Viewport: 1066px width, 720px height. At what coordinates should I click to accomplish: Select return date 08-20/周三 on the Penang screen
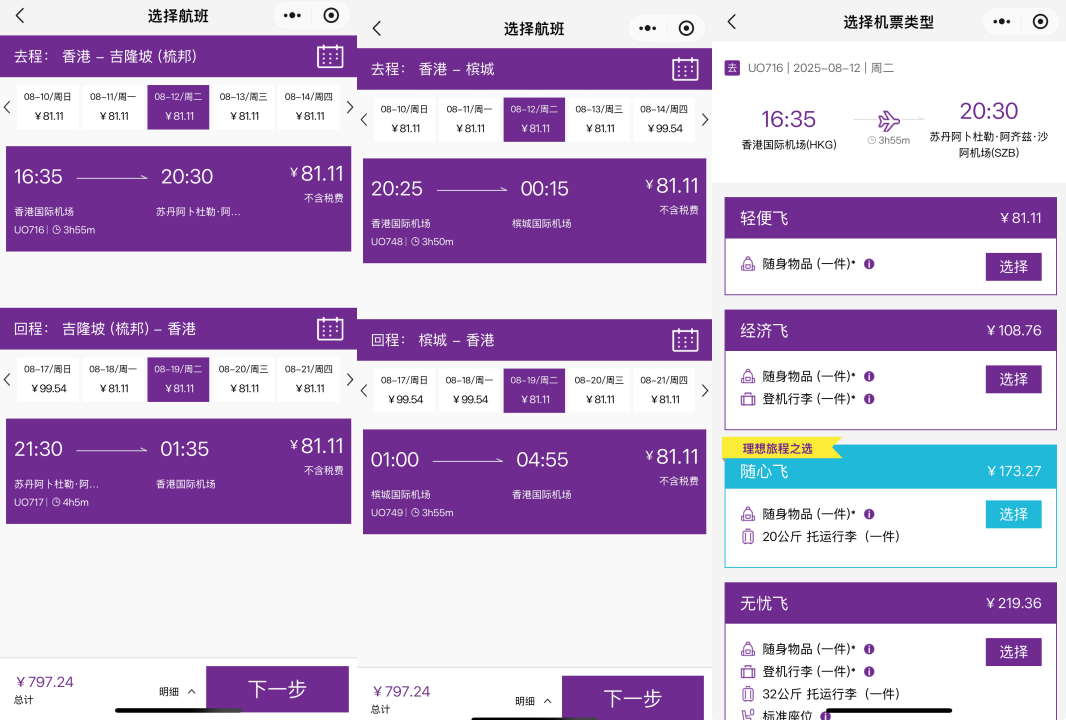(600, 390)
